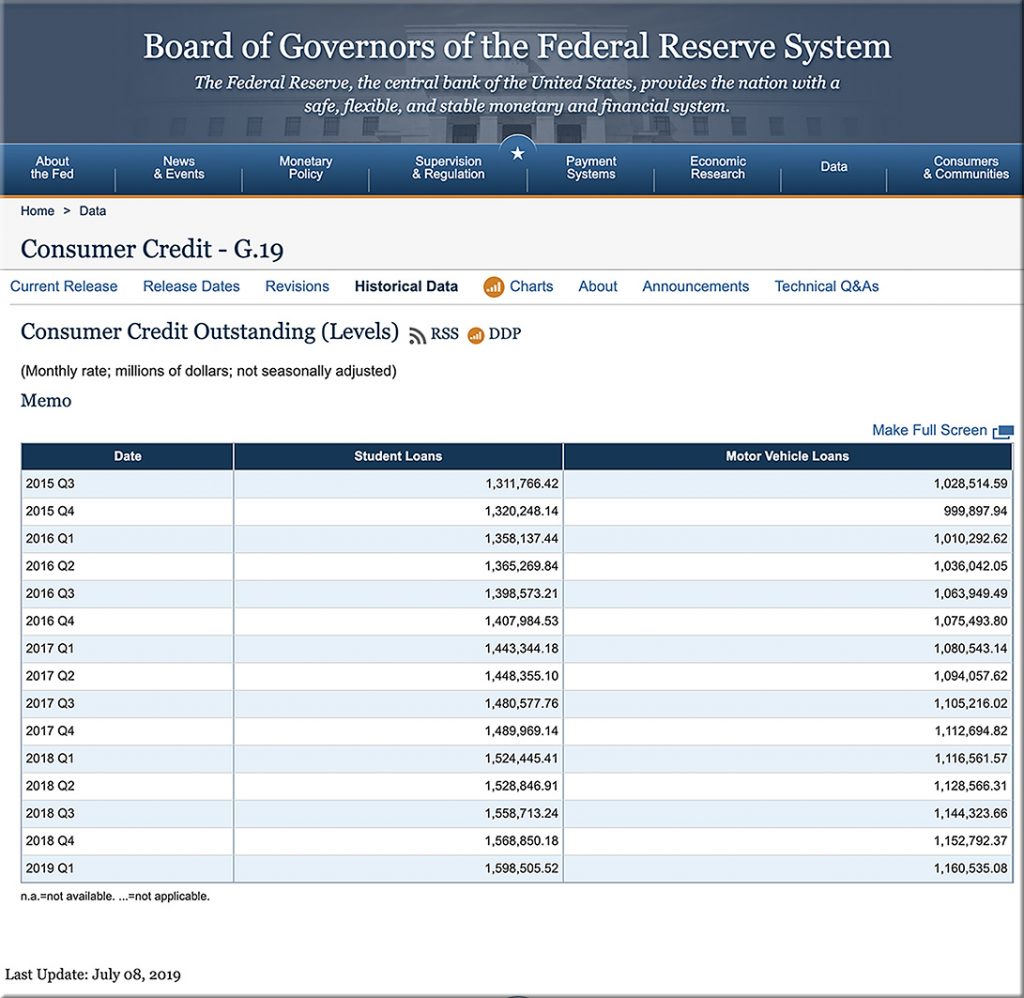1024x998 pixels.
Task: Go to Home breadcrumb link
Action: 37,211
